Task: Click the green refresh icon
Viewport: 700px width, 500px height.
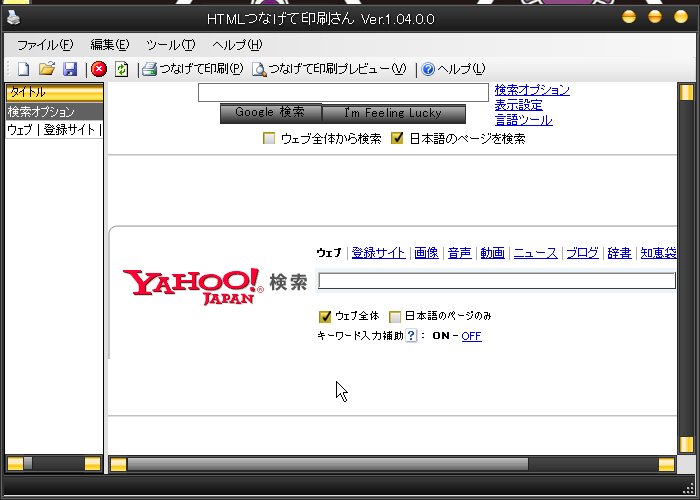Action: [x=121, y=69]
